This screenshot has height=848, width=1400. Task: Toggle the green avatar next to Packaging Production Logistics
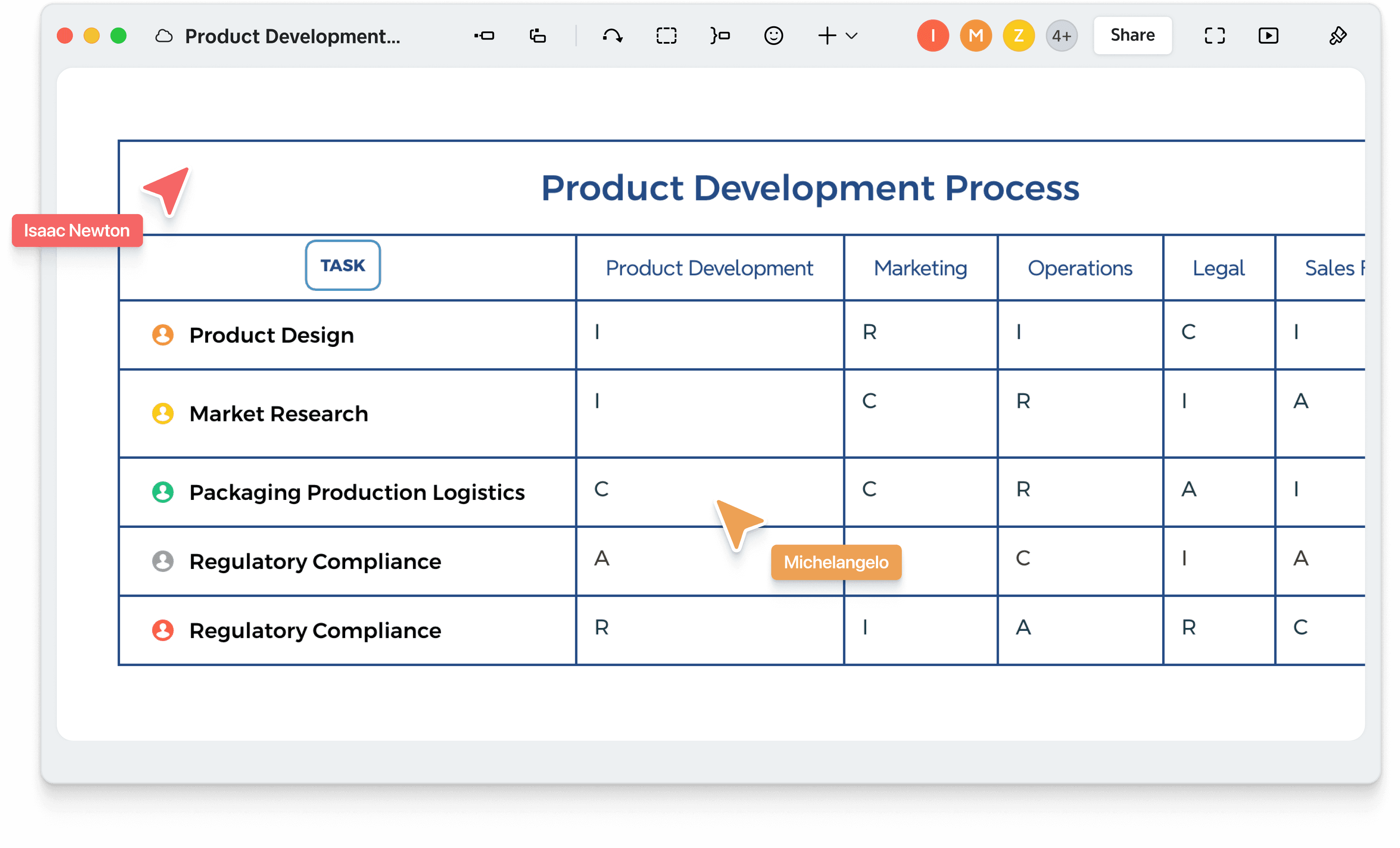pyautogui.click(x=163, y=492)
